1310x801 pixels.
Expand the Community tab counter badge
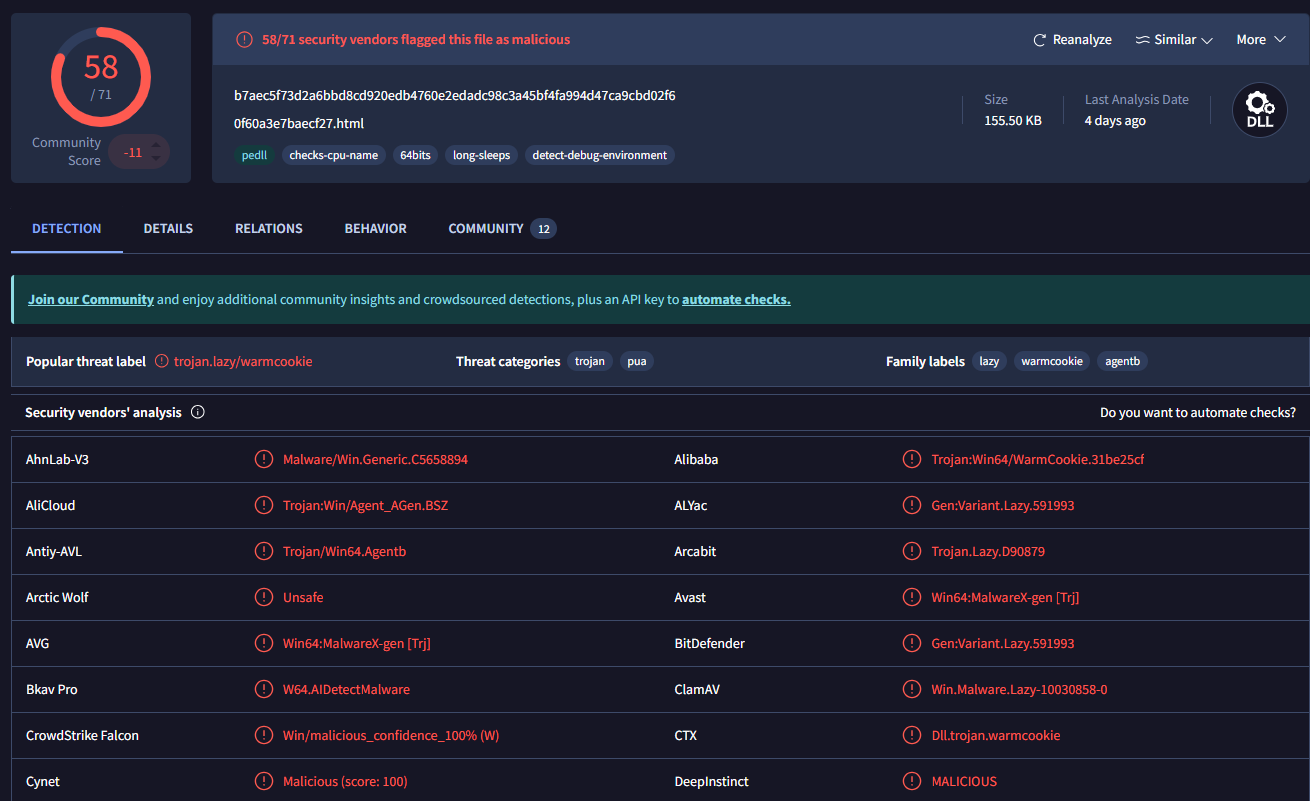point(543,228)
